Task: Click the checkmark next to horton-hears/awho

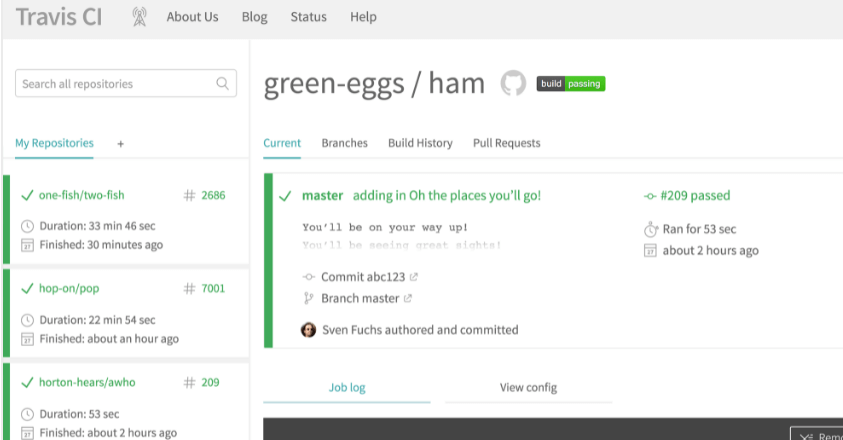Action: pyautogui.click(x=27, y=382)
